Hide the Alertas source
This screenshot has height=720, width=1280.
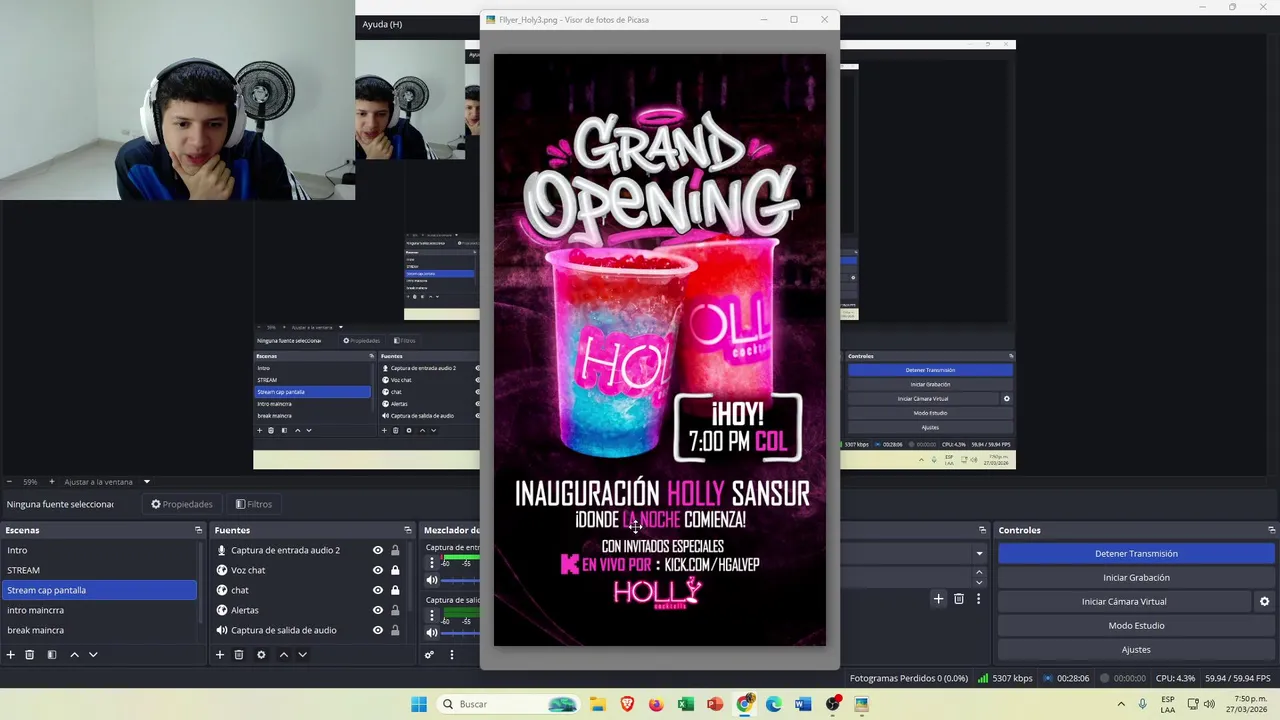(378, 610)
